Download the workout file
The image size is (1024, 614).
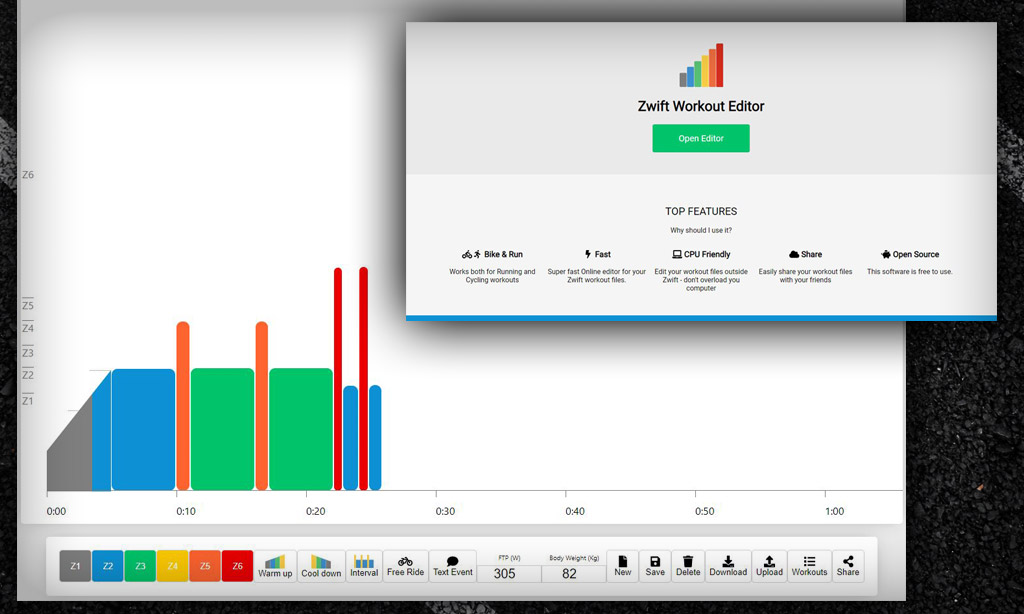(728, 566)
